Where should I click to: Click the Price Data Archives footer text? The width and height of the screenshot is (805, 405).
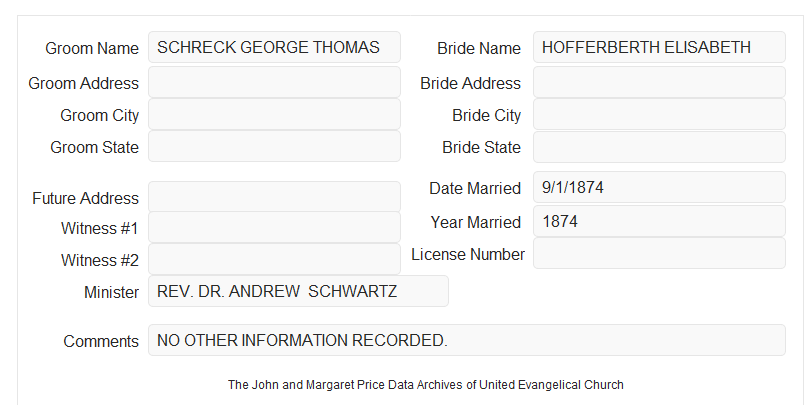426,385
